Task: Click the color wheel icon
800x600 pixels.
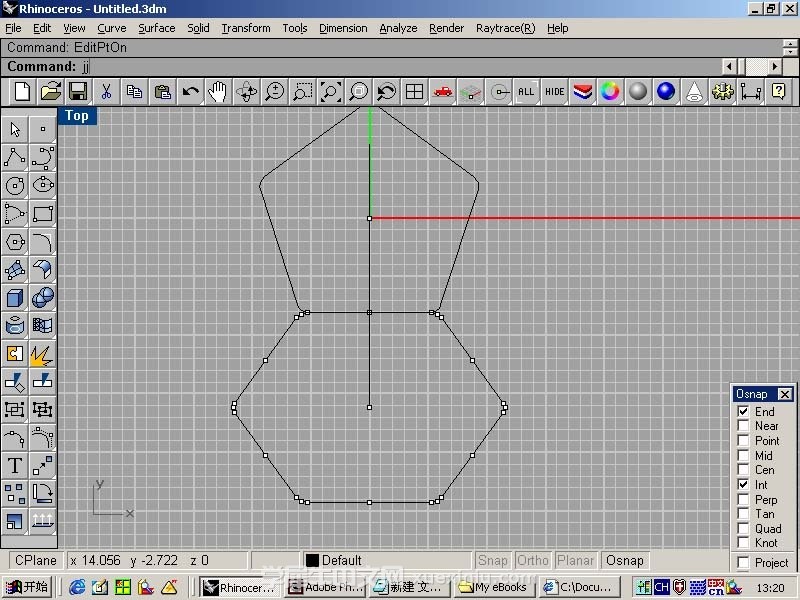Action: pos(610,92)
